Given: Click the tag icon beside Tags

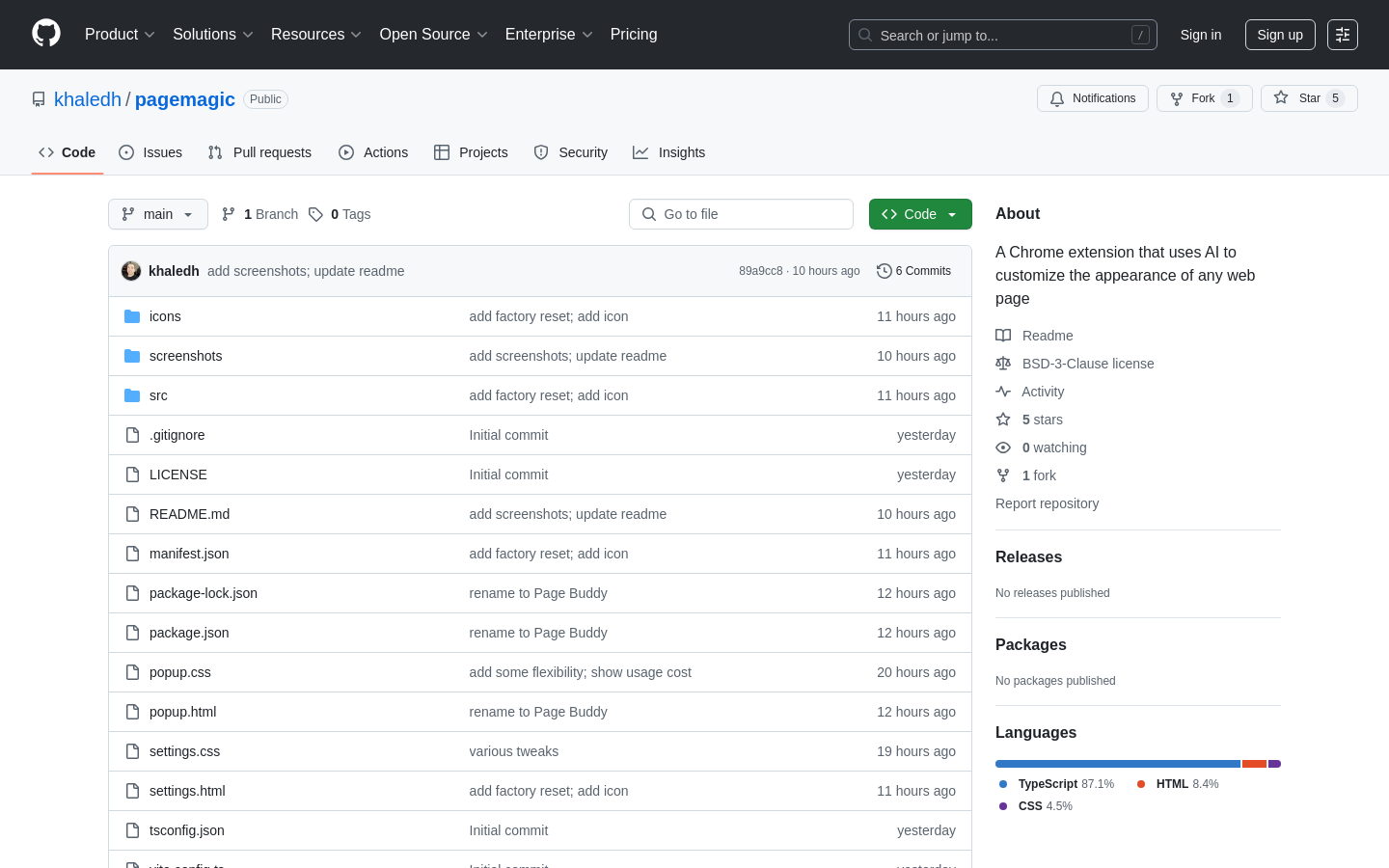Looking at the screenshot, I should (315, 214).
